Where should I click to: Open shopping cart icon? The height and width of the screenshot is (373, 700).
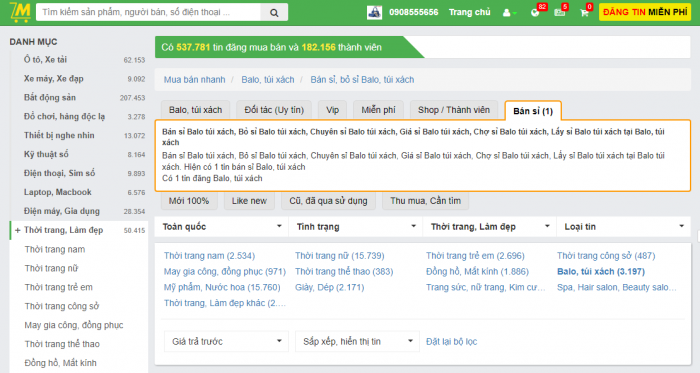[x=585, y=12]
